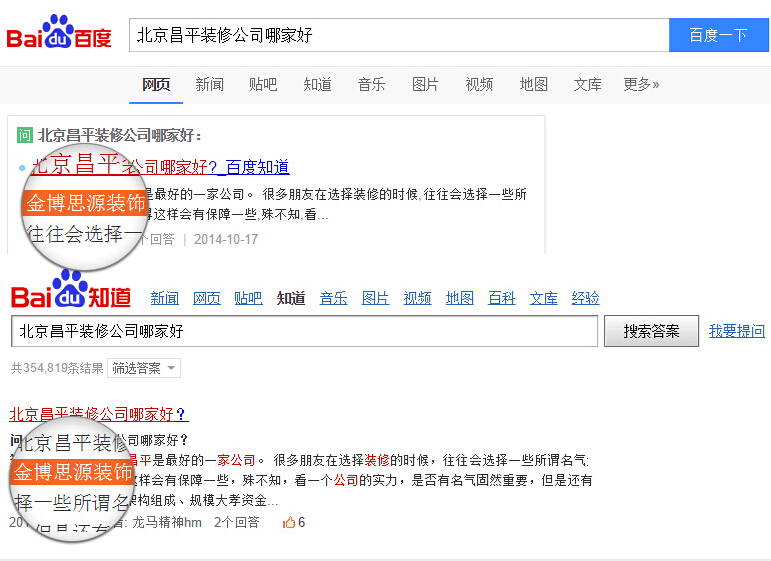This screenshot has width=771, height=561.
Task: Open the 知道 tab in top navigation
Action: click(x=317, y=85)
